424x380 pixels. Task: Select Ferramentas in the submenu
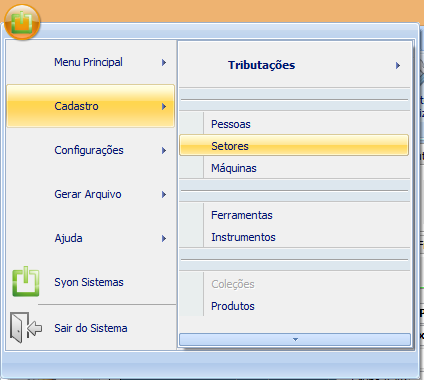(x=294, y=215)
